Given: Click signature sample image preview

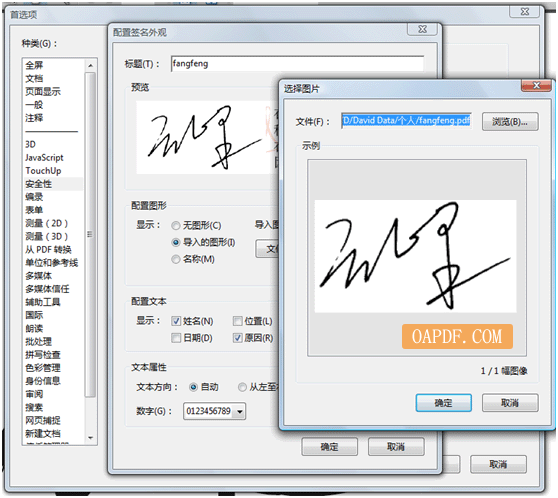Looking at the screenshot, I should (x=415, y=256).
